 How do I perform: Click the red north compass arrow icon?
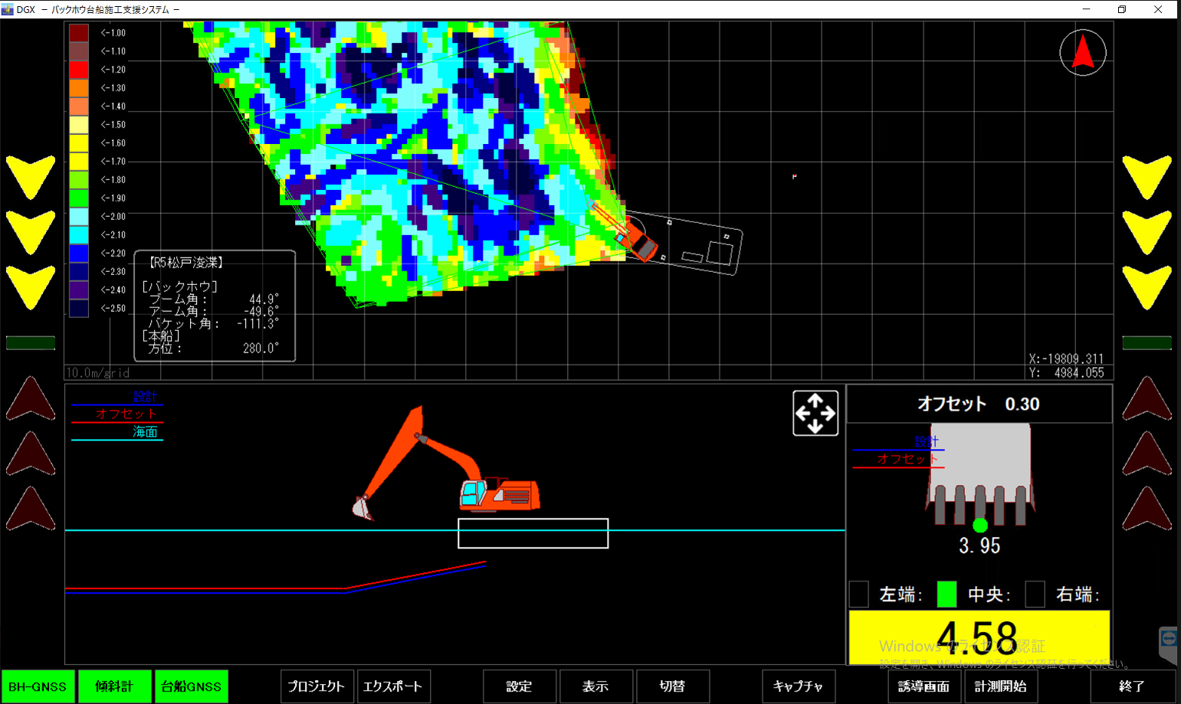(1083, 52)
